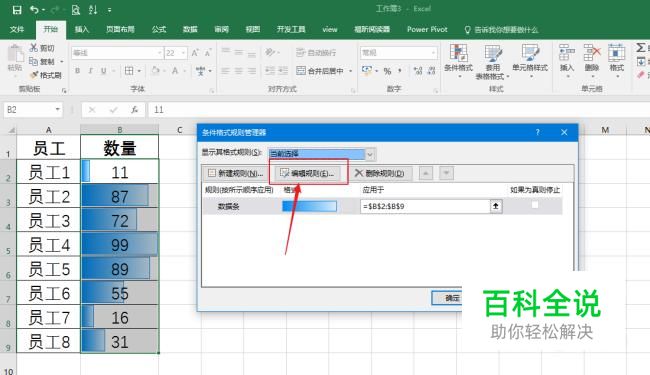Click the Insert Function fx icon
This screenshot has width=650, height=375.
[x=134, y=110]
